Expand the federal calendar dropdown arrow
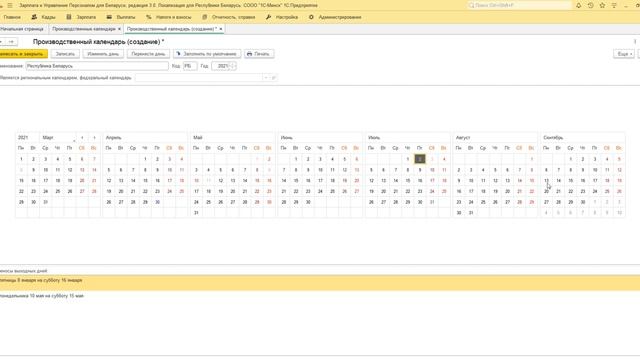The height and width of the screenshot is (360, 640). point(266,78)
